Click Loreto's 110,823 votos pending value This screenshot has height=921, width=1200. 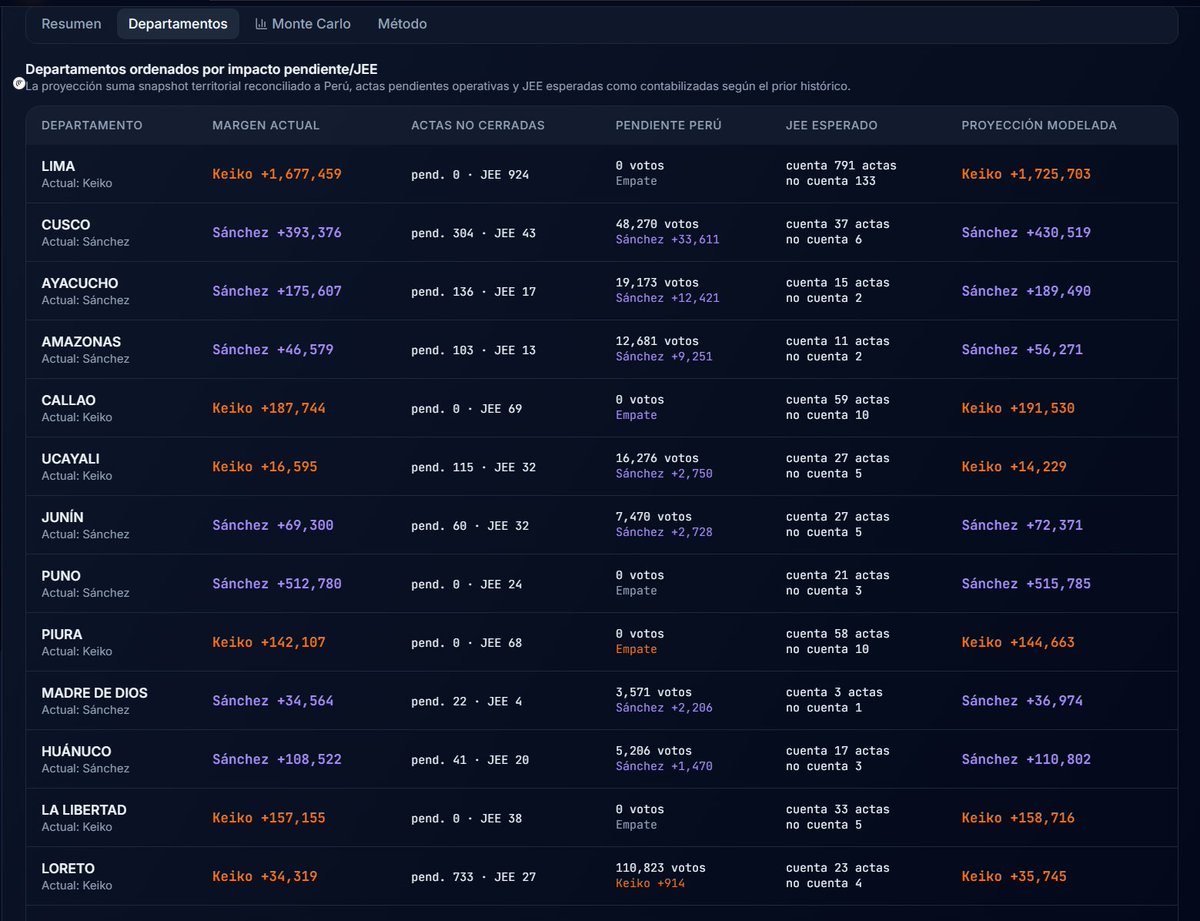(661, 868)
